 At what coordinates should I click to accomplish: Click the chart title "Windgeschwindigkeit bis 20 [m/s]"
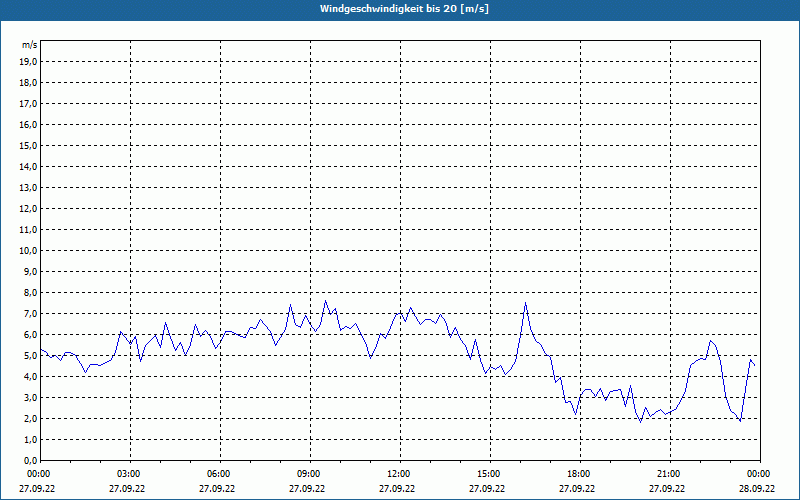coord(404,9)
